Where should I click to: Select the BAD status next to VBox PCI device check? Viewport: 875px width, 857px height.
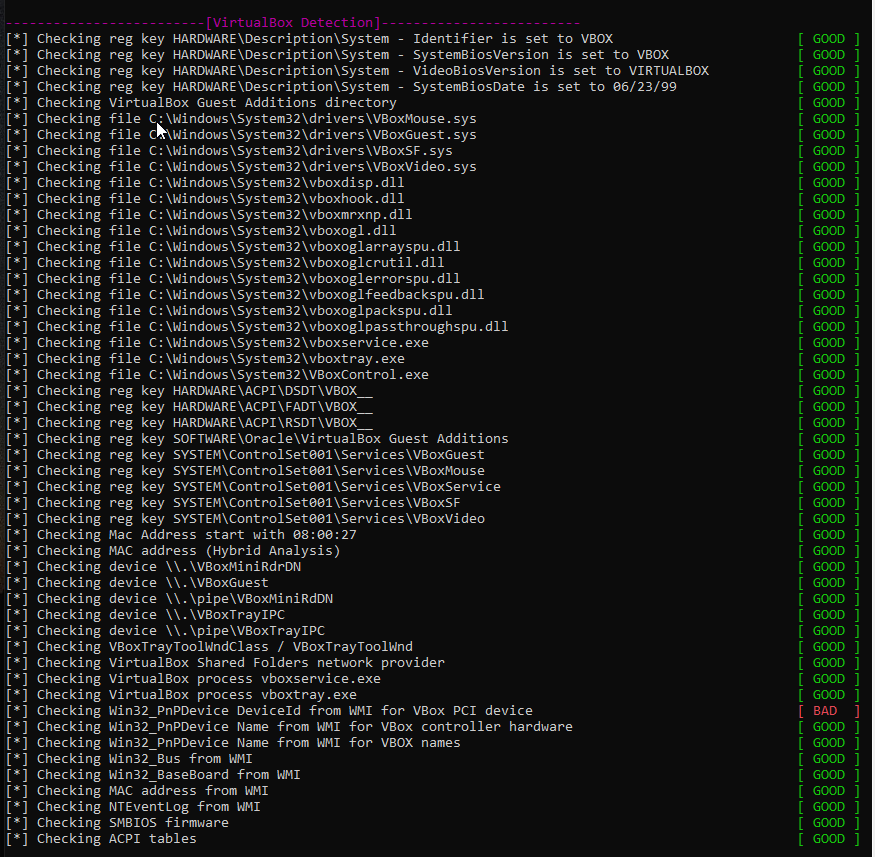(826, 710)
